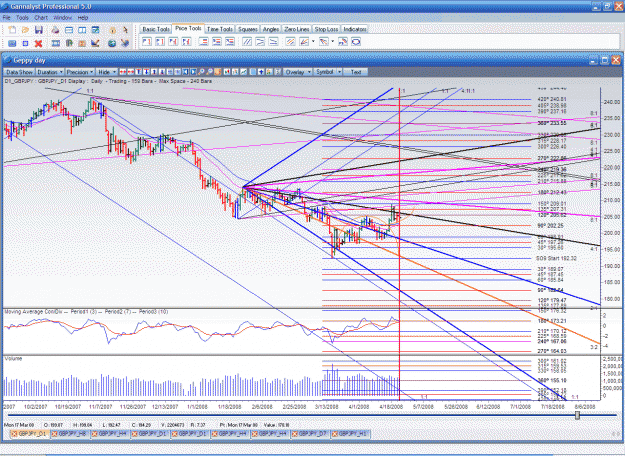Switch to the Time Tools tab

point(220,29)
